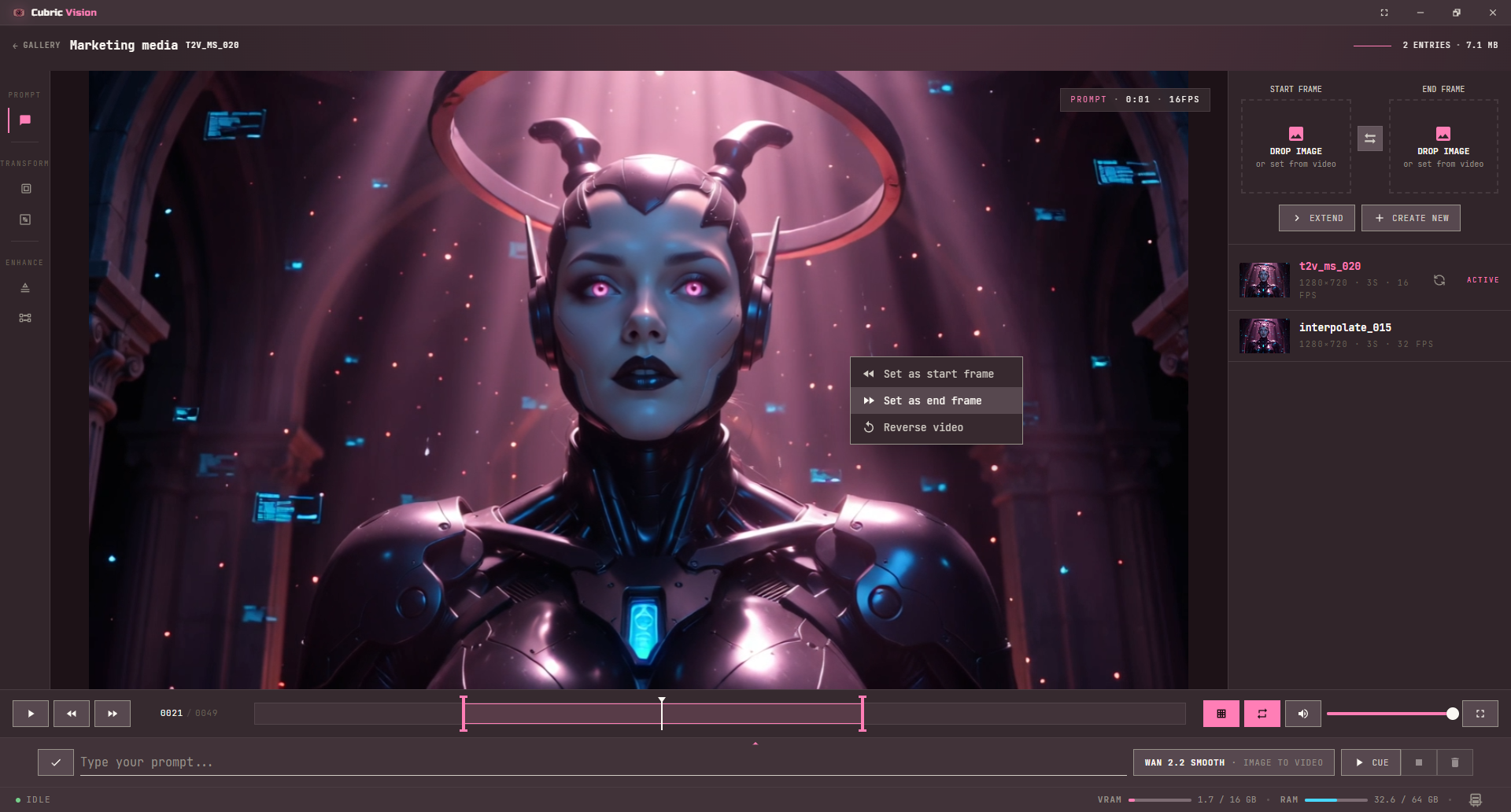Click the timeline range end handle
This screenshot has height=812, width=1511.
click(x=863, y=714)
